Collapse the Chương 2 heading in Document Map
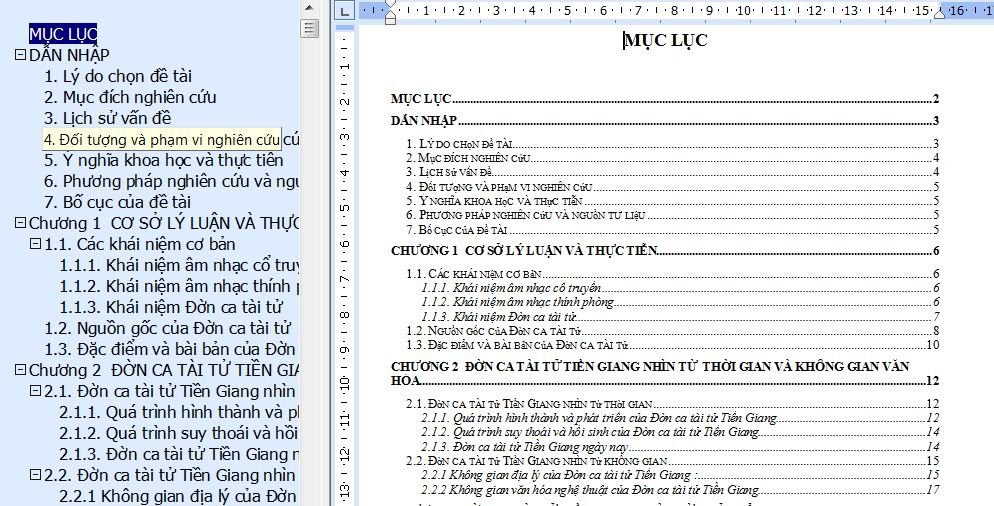 coord(20,369)
